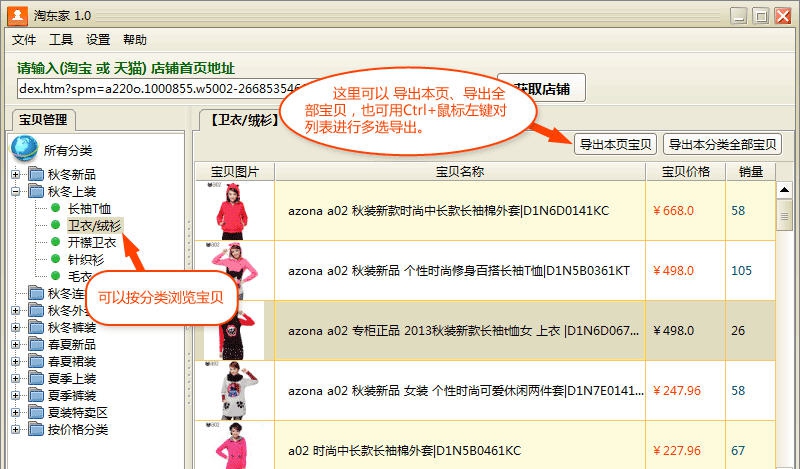The image size is (800, 469).
Task: Expand the 夏季上装 tree node
Action: 15,379
